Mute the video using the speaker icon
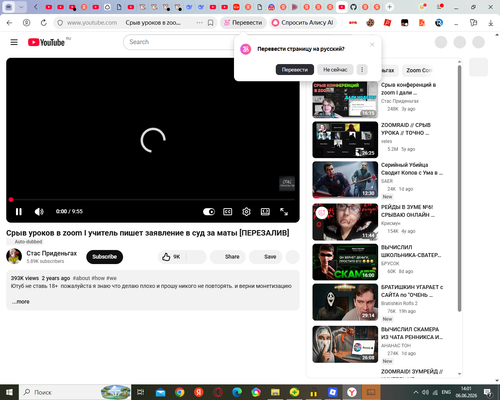This screenshot has height=400, width=500. (x=39, y=212)
